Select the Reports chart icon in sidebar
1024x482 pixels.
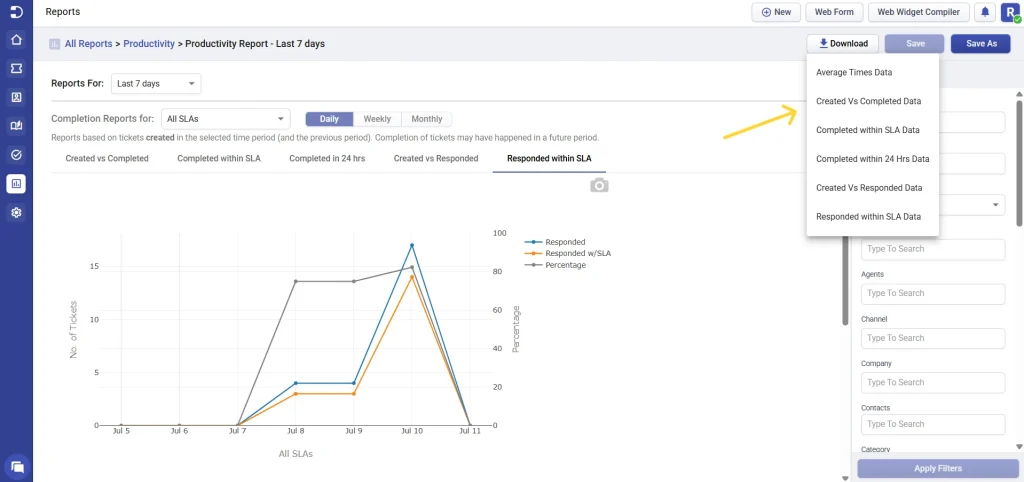16,184
